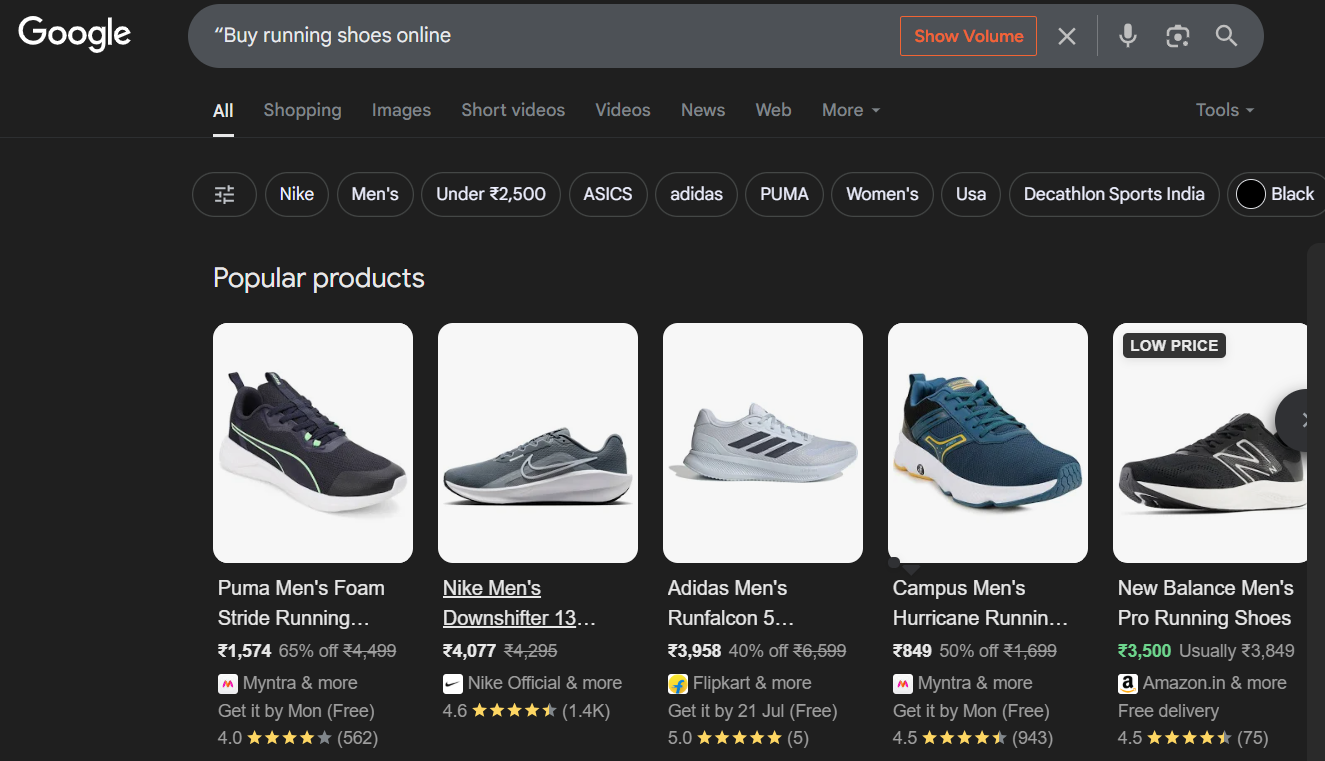Image resolution: width=1325 pixels, height=761 pixels.
Task: Open Google Lens image search icon
Action: tap(1178, 36)
